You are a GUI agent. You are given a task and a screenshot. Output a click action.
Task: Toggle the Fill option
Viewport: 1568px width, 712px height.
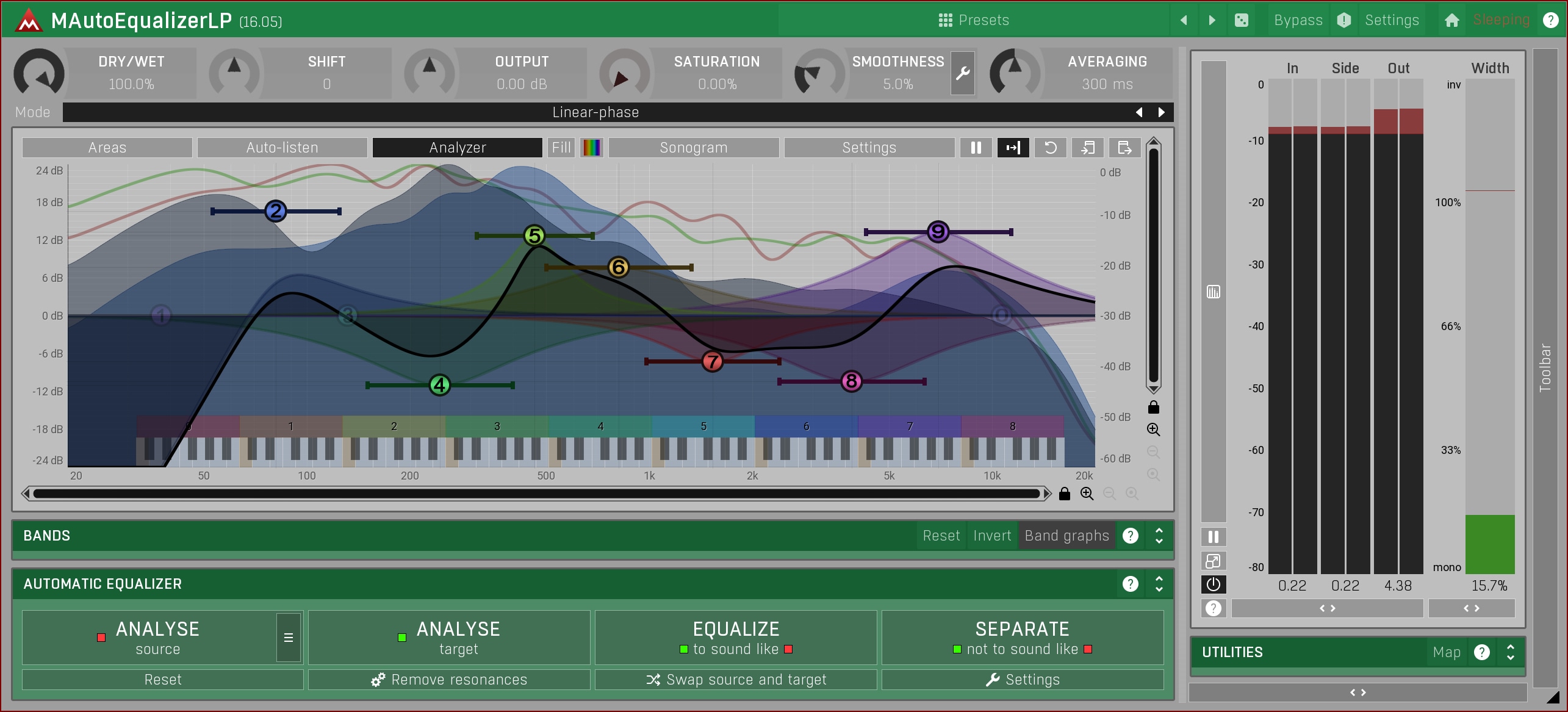pos(561,148)
